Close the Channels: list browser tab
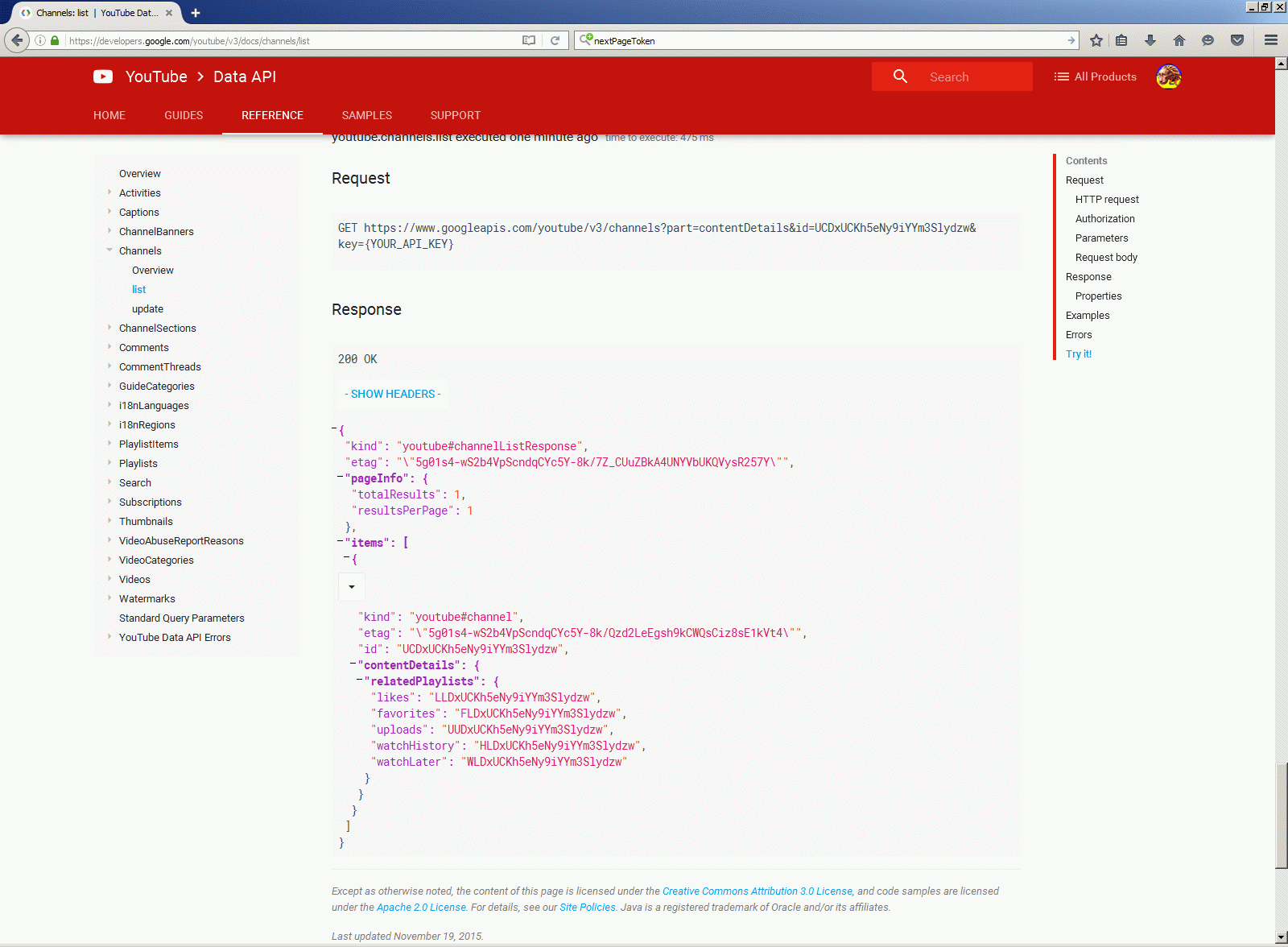 [169, 13]
